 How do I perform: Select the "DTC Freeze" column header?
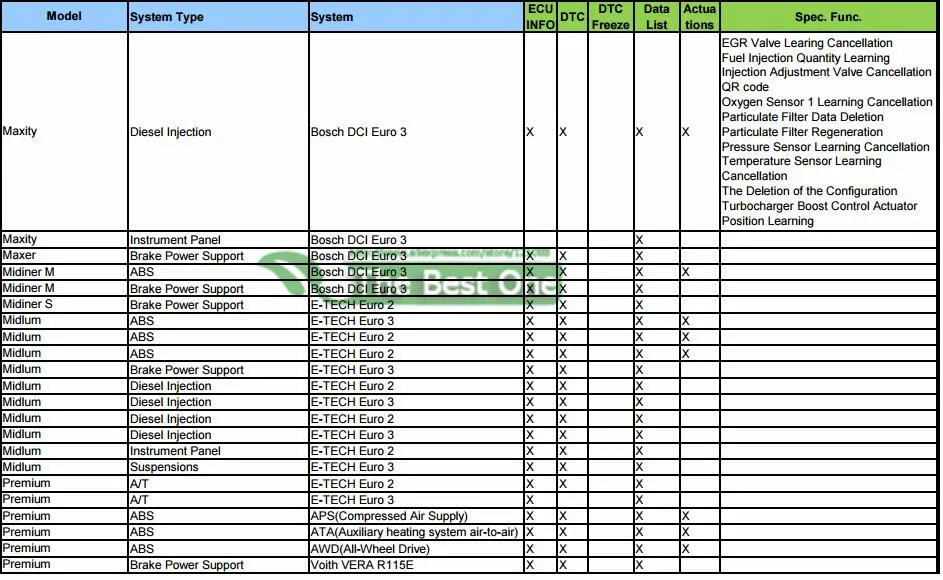610,16
